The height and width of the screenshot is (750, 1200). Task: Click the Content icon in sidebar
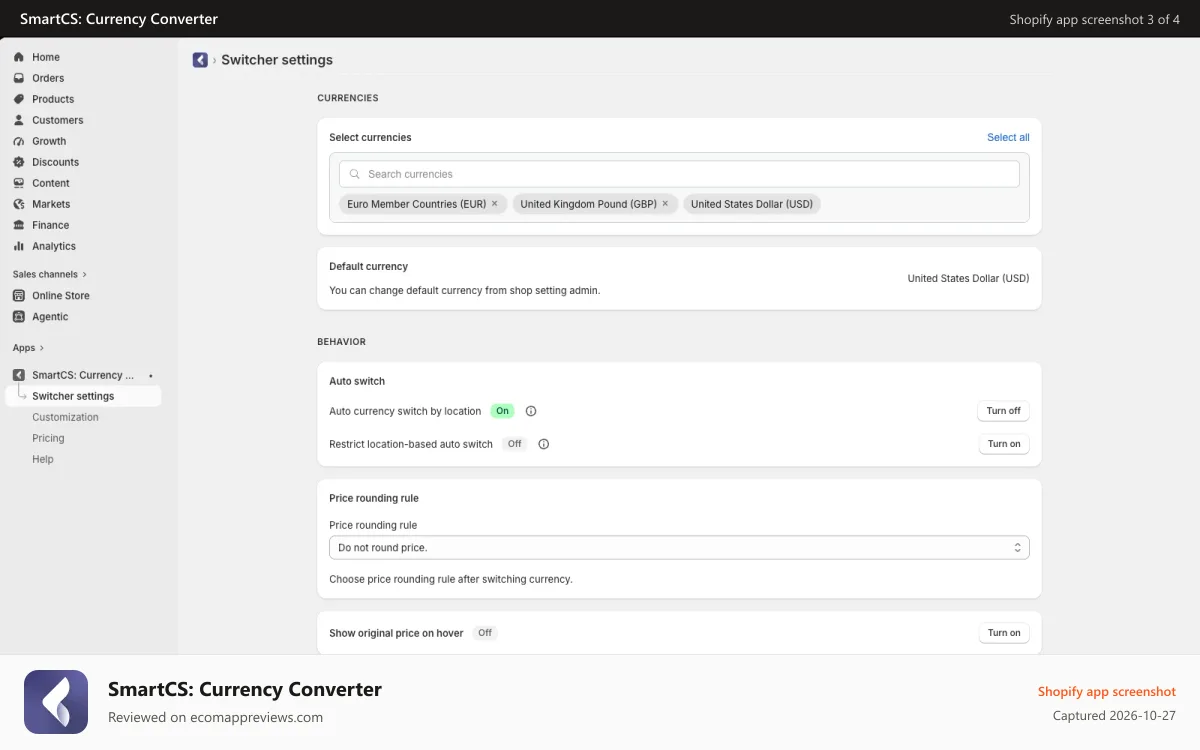point(18,183)
